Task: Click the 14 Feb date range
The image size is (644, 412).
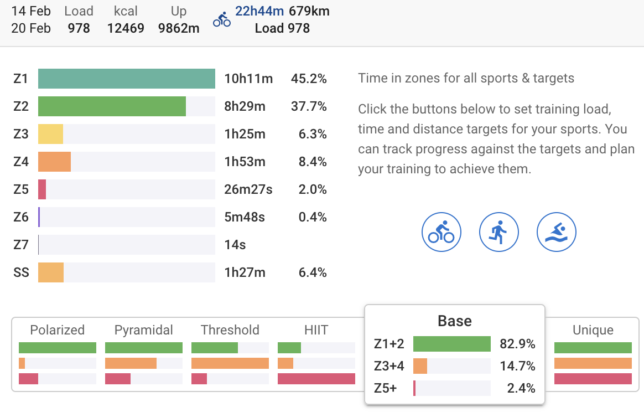Action: (x=31, y=11)
